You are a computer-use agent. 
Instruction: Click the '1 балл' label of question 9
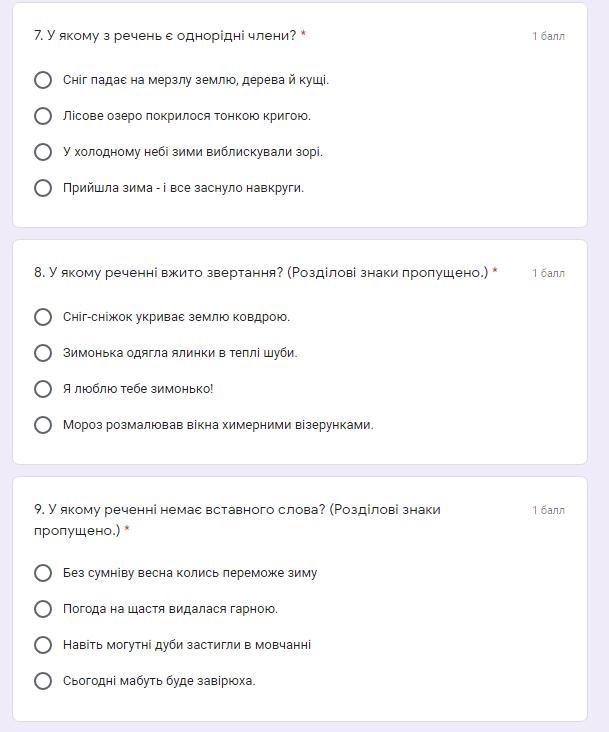548,511
